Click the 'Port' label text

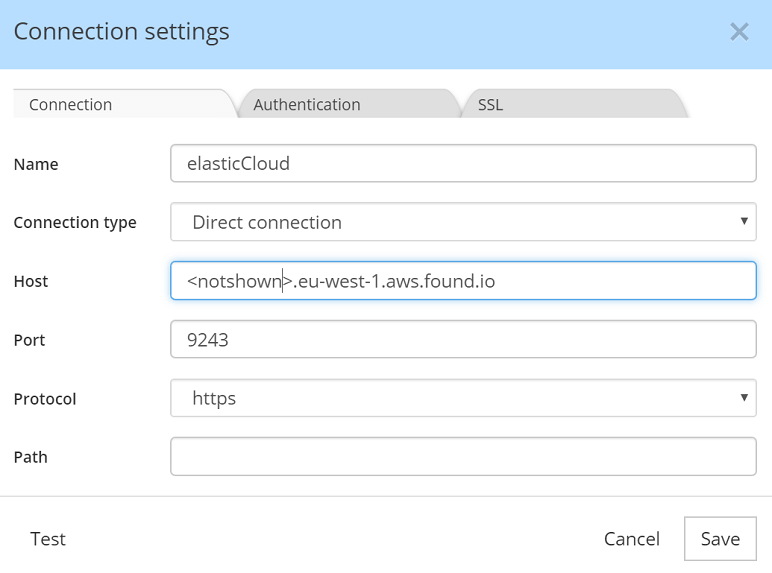coord(30,340)
